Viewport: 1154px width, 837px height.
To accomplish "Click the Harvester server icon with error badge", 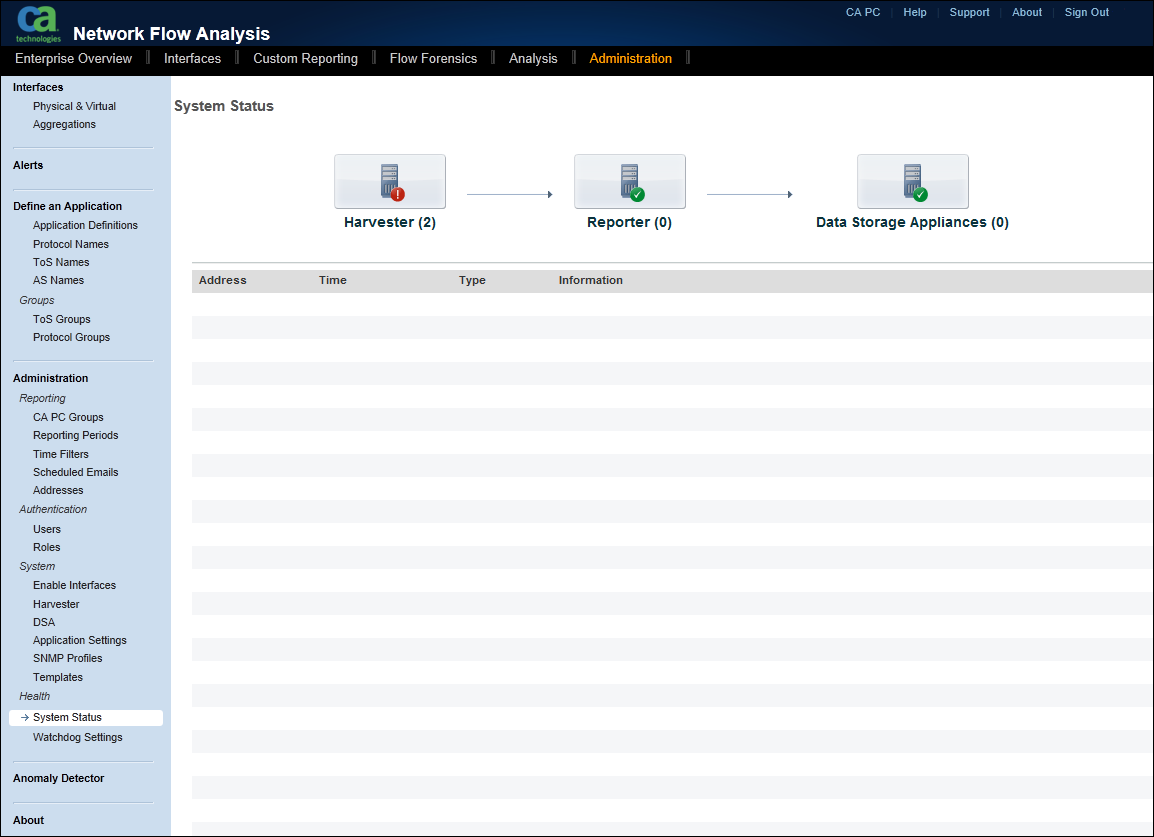I will point(389,181).
